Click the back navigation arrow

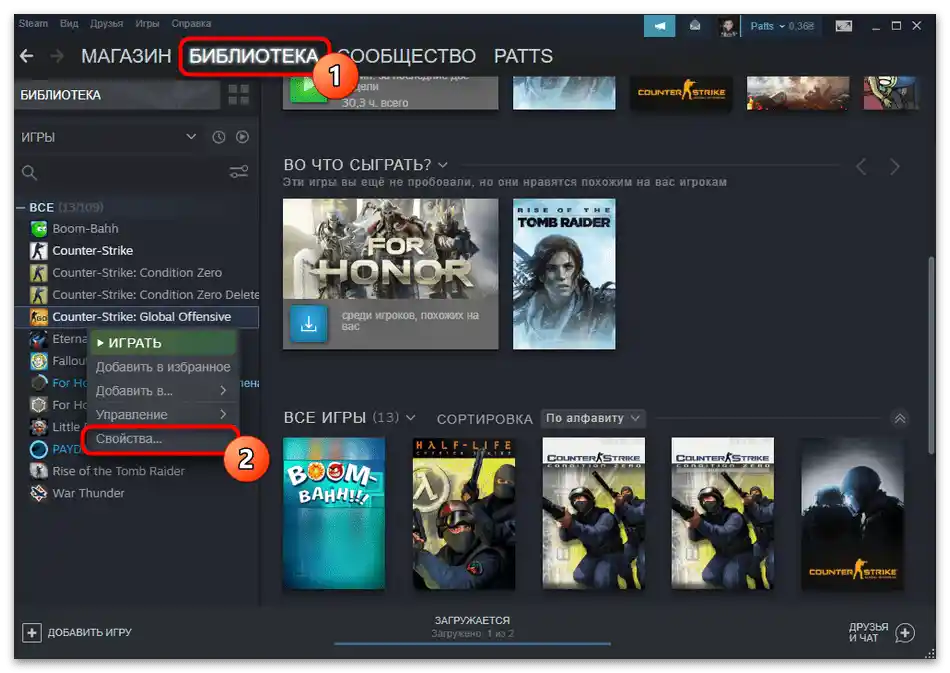click(x=26, y=56)
